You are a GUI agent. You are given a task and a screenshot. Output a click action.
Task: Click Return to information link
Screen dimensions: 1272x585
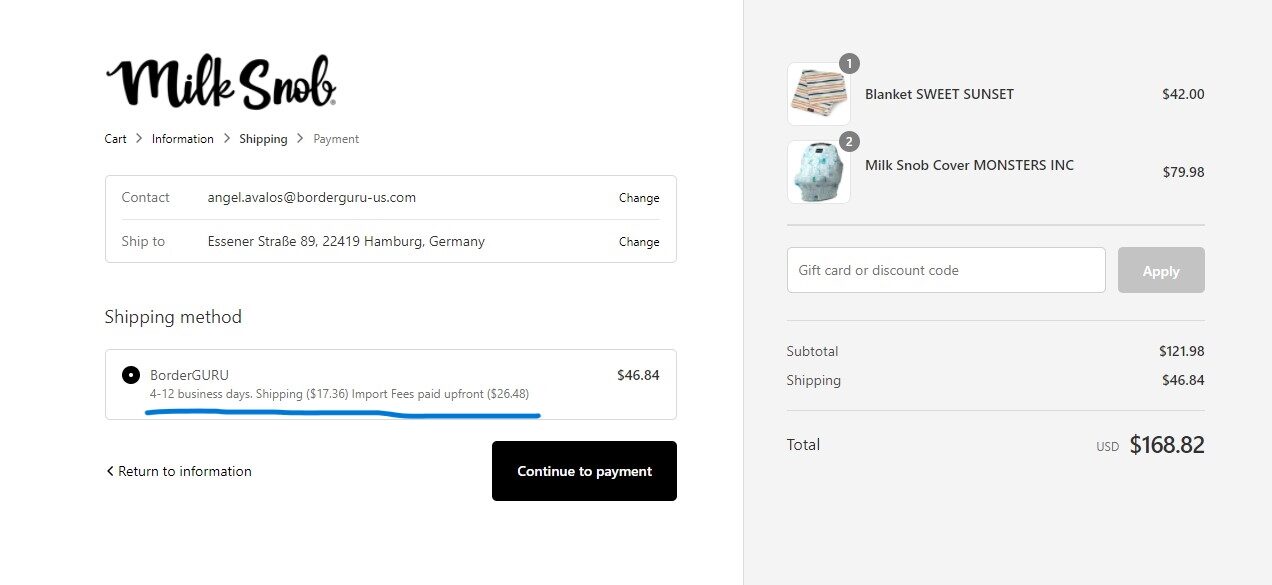pos(184,471)
